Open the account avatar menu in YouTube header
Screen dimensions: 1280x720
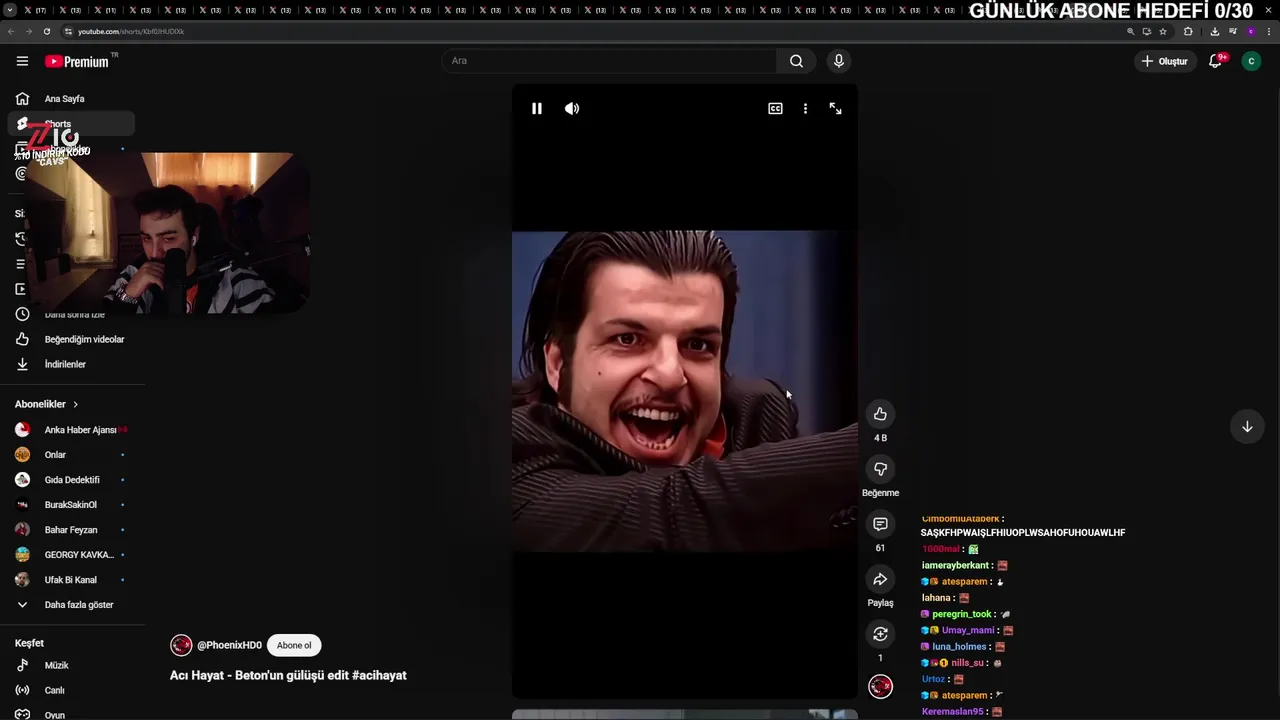[1251, 61]
